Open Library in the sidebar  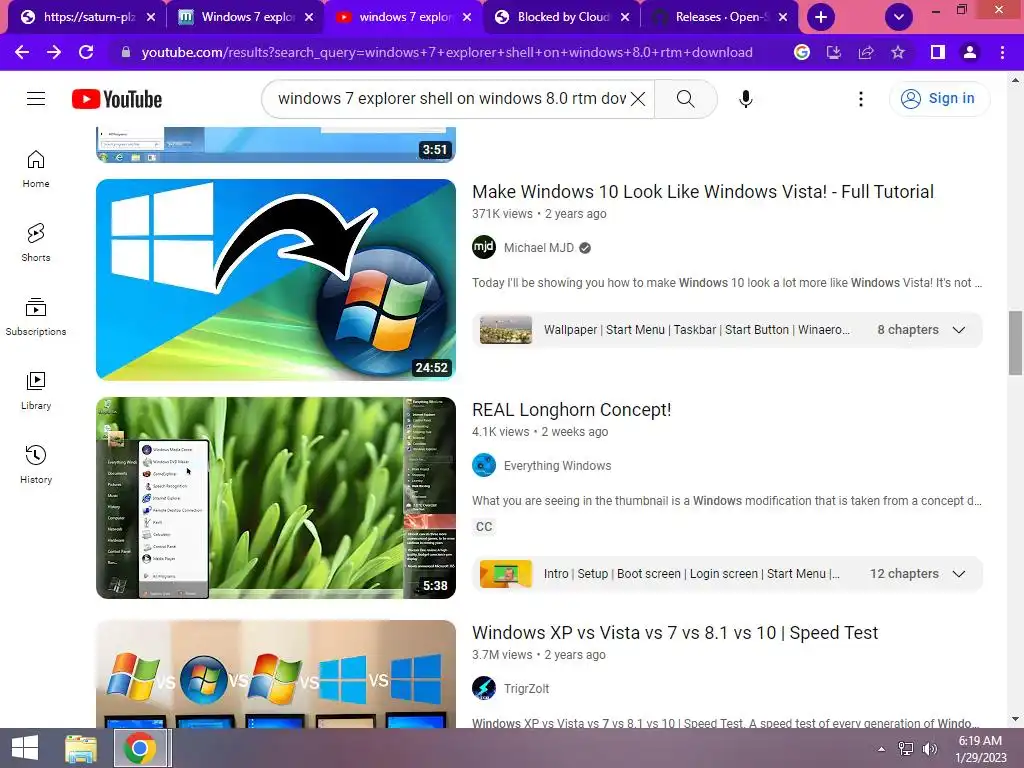[x=36, y=391]
